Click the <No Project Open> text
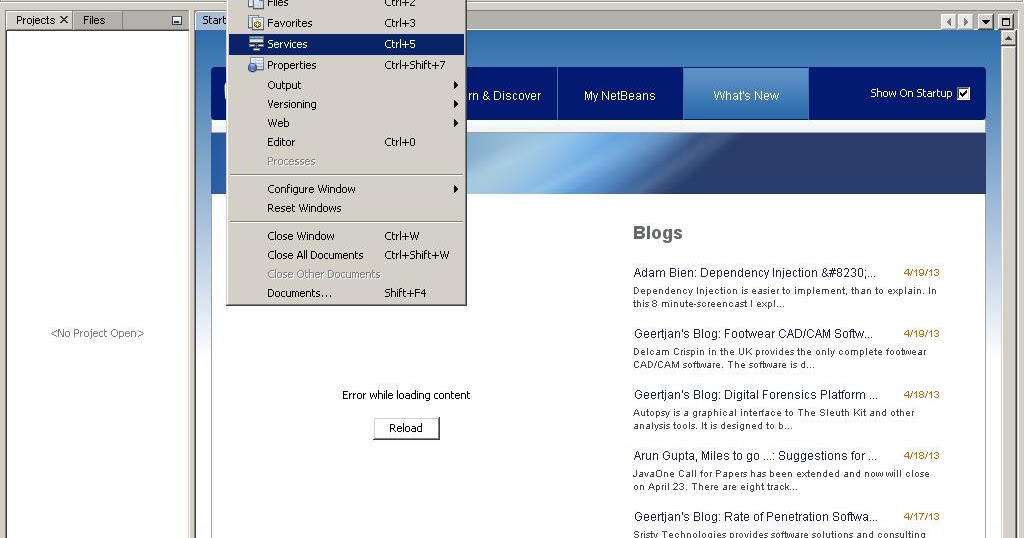 [97, 333]
